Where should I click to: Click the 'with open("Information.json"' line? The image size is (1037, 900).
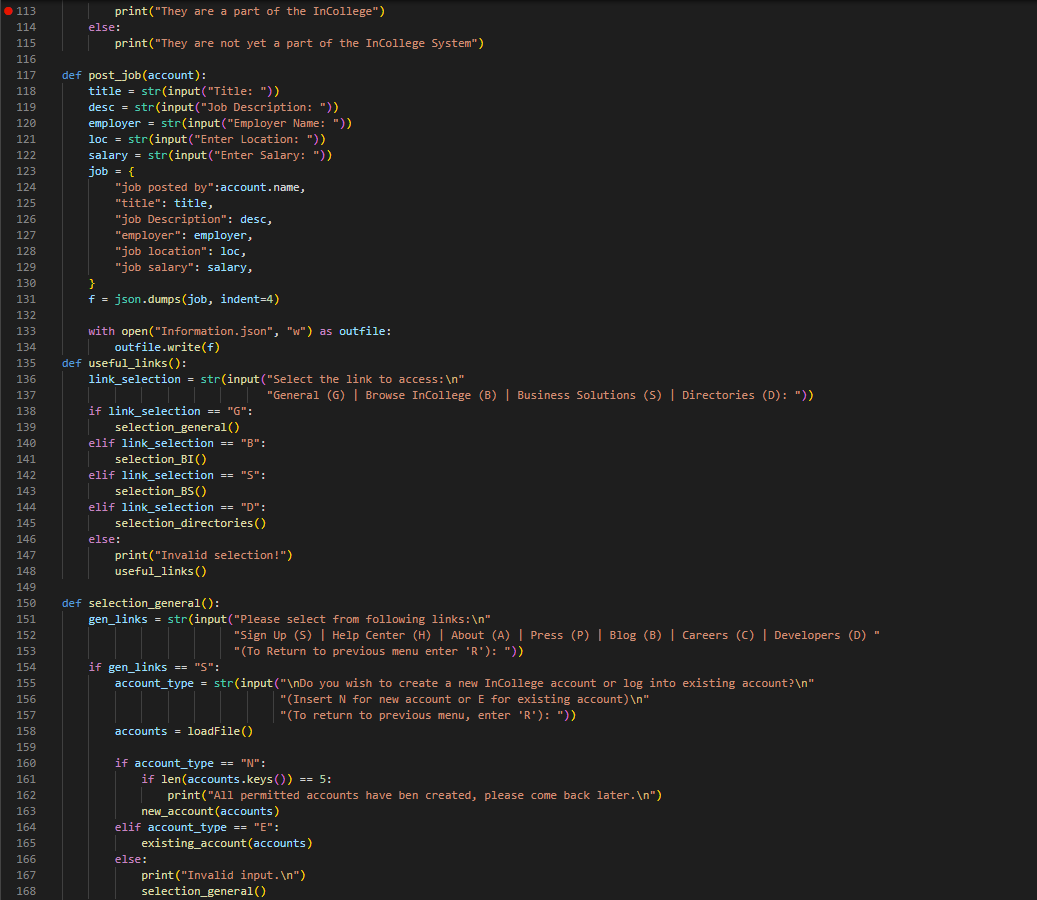[240, 331]
